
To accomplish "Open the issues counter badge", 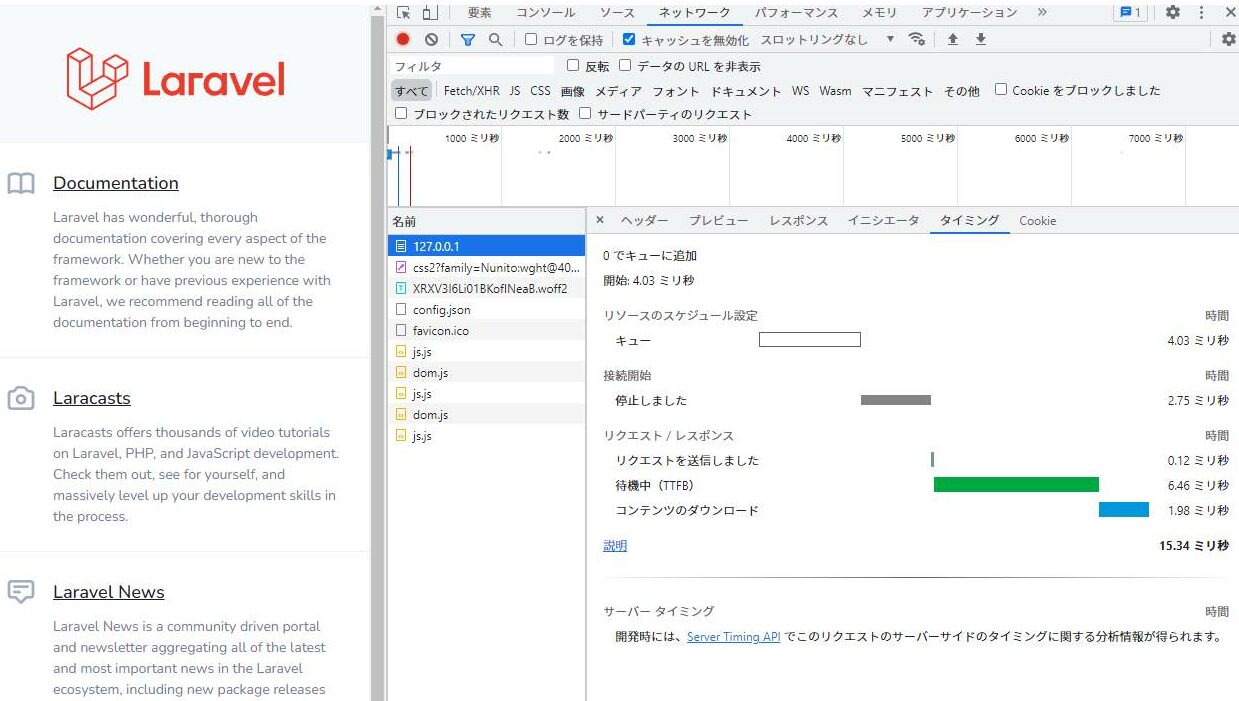I will point(1131,13).
